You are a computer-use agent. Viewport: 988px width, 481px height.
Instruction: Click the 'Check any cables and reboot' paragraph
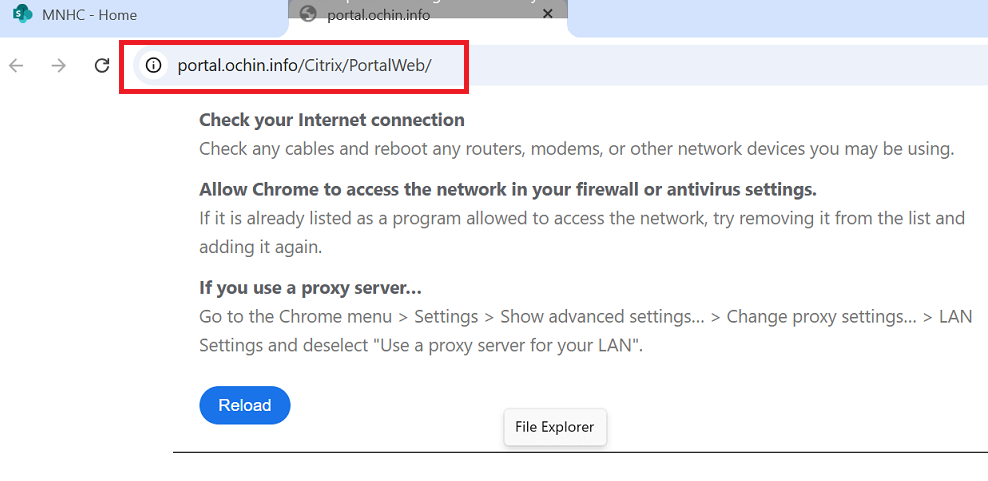[576, 149]
